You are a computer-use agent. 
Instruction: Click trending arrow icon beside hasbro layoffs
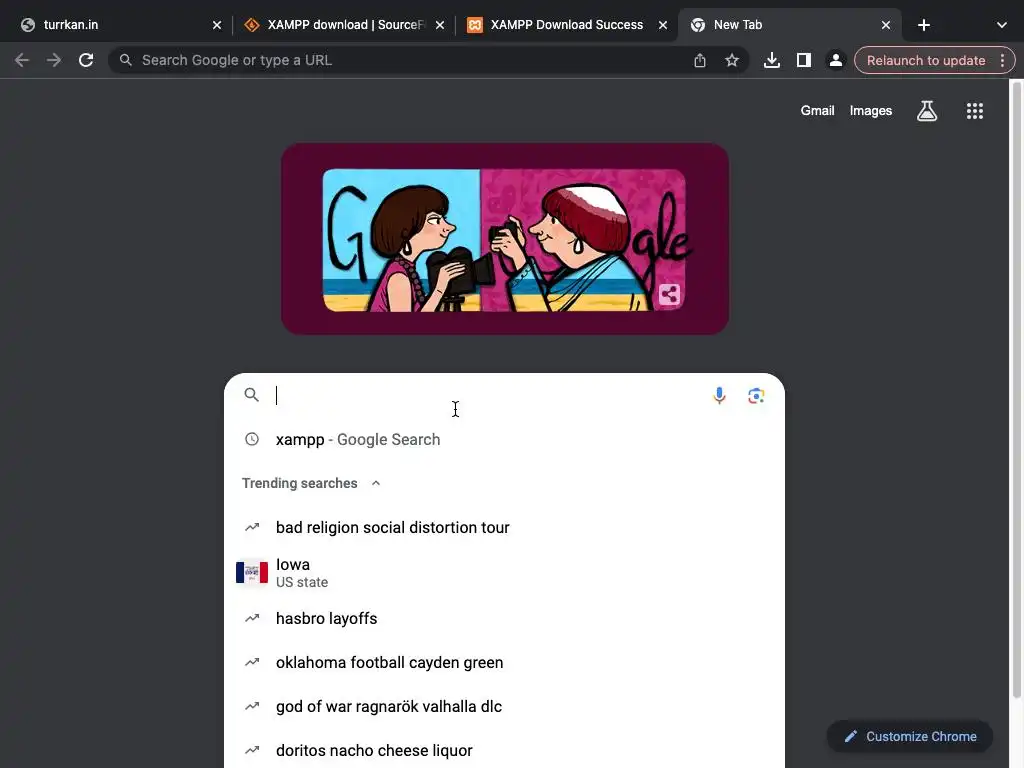251,618
